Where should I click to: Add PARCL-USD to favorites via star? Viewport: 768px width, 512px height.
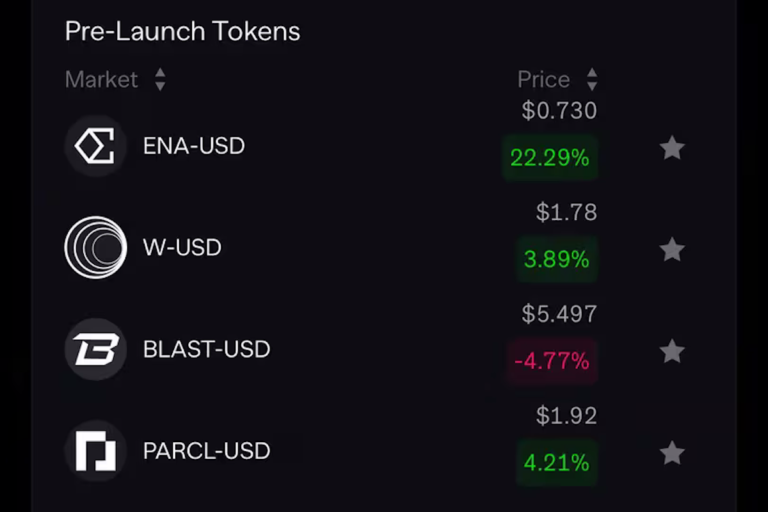(x=672, y=453)
